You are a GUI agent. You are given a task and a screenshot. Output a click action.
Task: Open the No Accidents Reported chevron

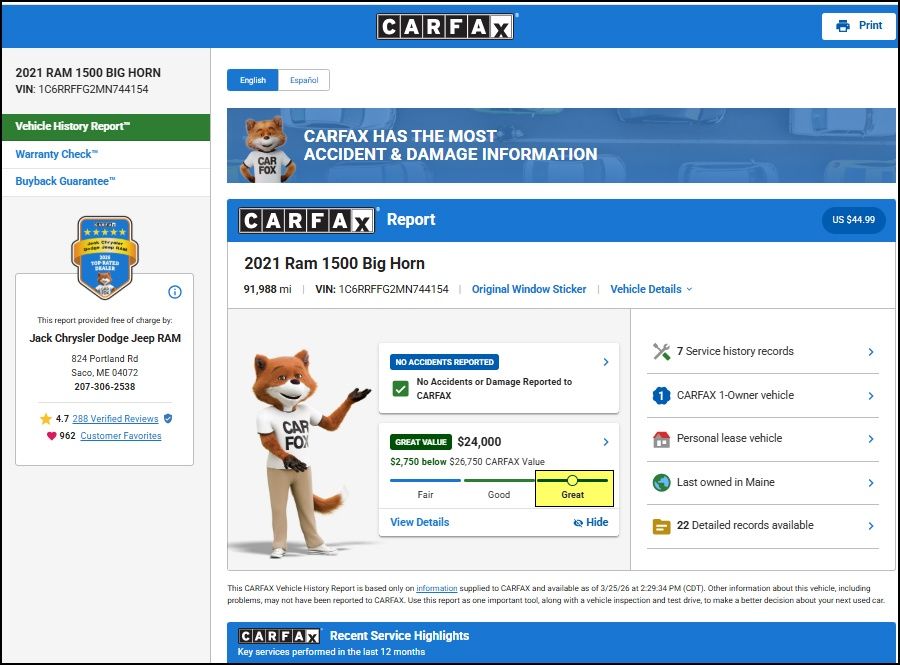[606, 362]
